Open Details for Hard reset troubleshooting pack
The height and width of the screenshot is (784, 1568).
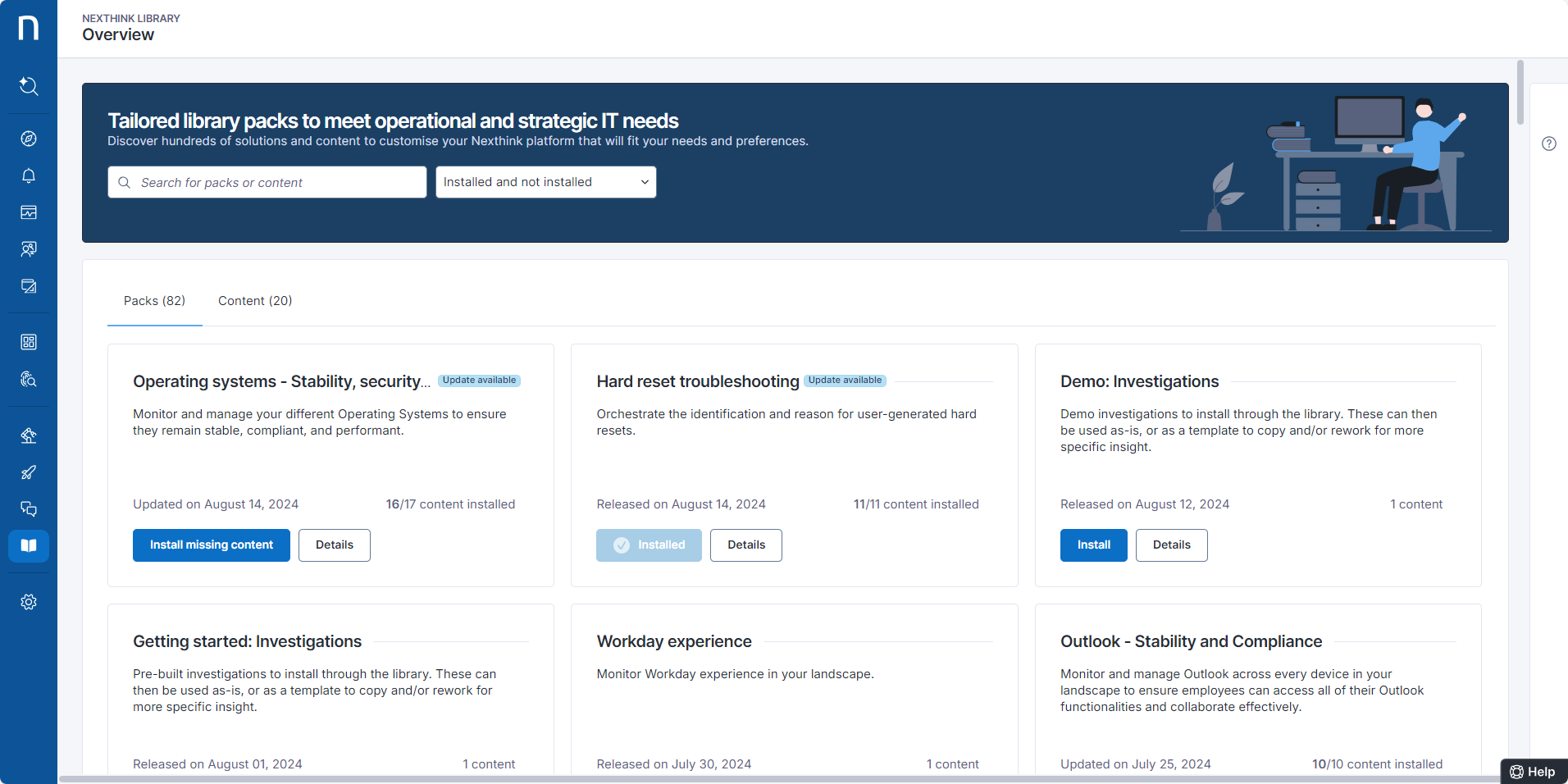pyautogui.click(x=745, y=545)
